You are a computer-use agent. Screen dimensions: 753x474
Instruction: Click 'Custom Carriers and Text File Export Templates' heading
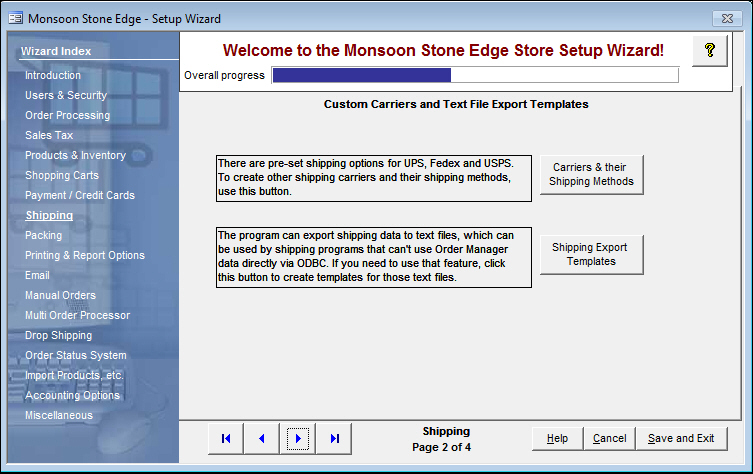point(456,104)
